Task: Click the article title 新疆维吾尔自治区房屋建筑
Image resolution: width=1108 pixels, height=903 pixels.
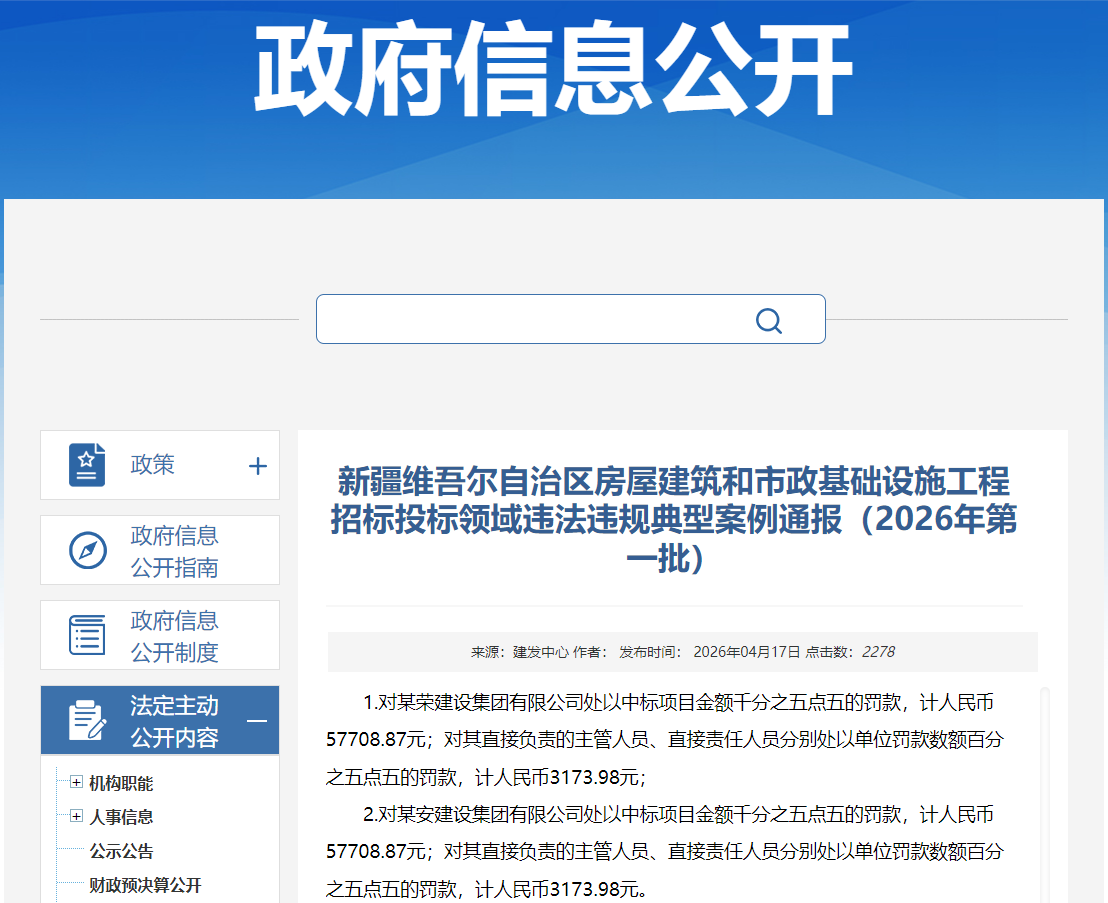Action: point(673,519)
